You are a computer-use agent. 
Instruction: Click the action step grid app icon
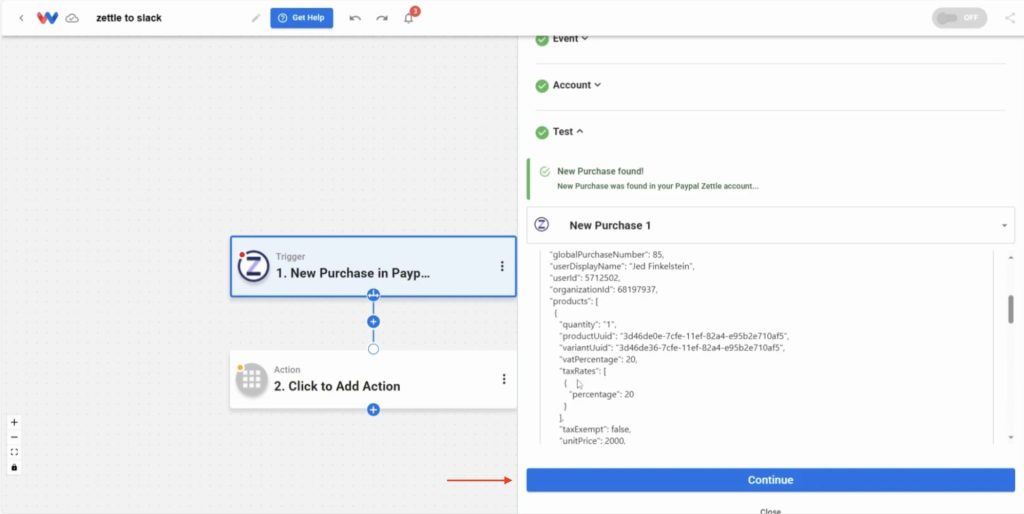(x=252, y=379)
